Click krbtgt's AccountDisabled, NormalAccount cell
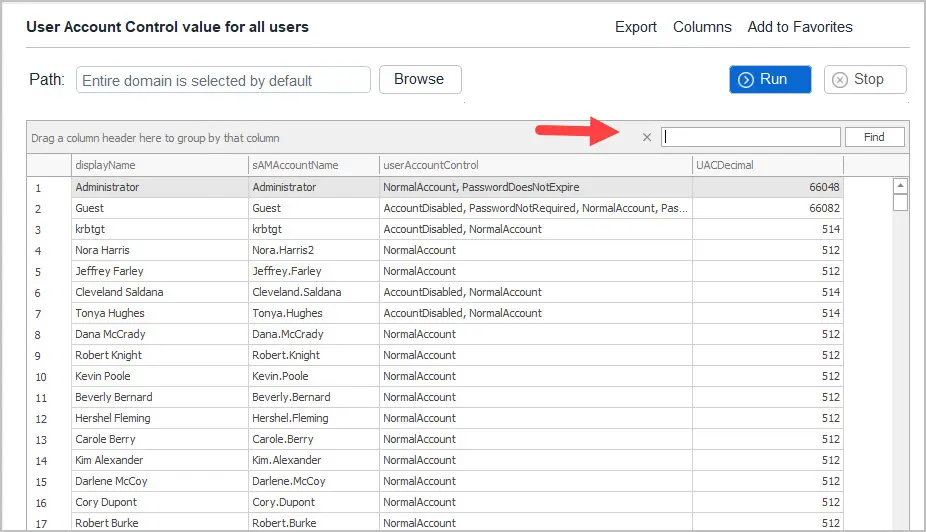Image resolution: width=926 pixels, height=532 pixels. (536, 229)
